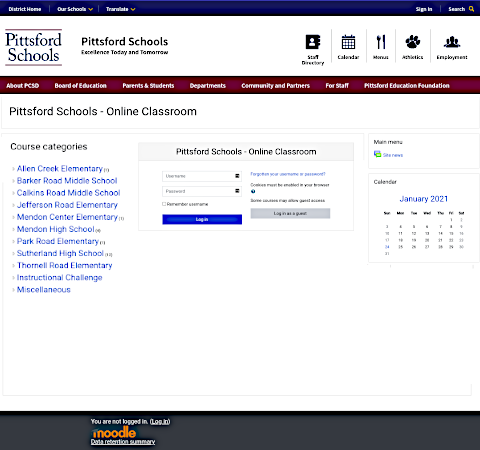Open Instructional Challenge category
Screen dimensions: 480x450
click(59, 278)
